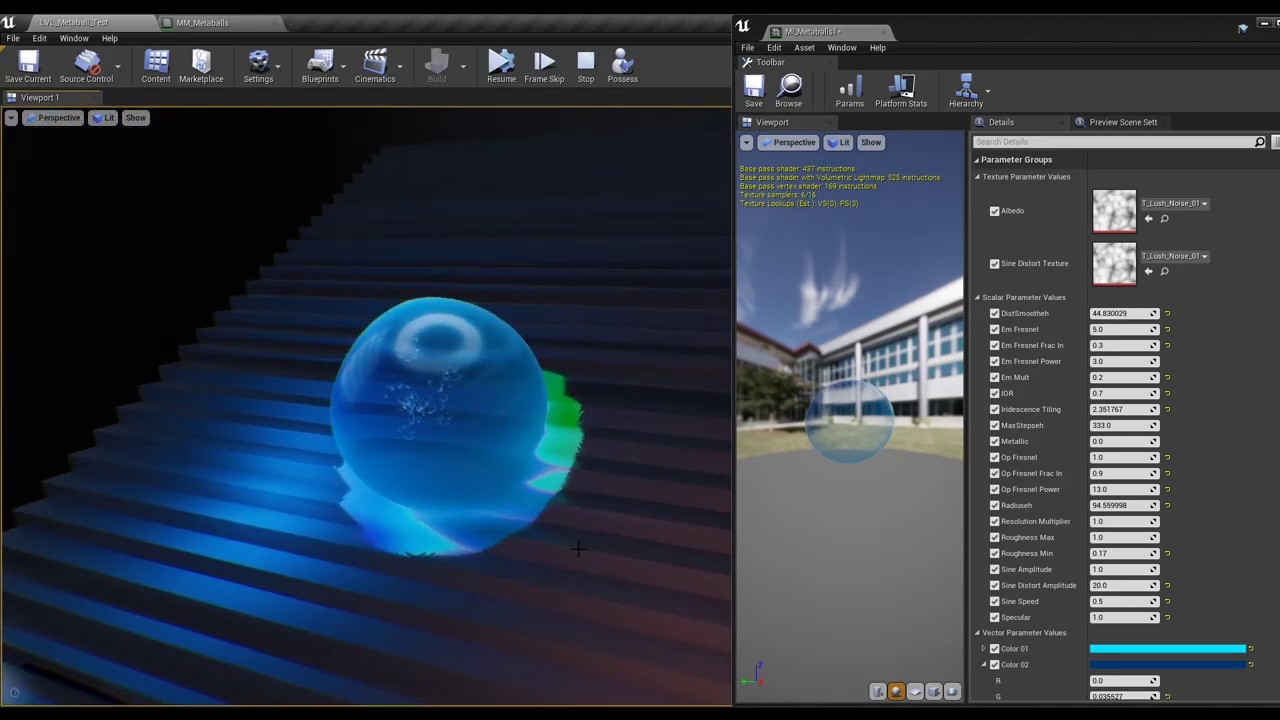Open the level viewport options dropdown arrow
Image resolution: width=1280 pixels, height=720 pixels.
click(x=10, y=118)
